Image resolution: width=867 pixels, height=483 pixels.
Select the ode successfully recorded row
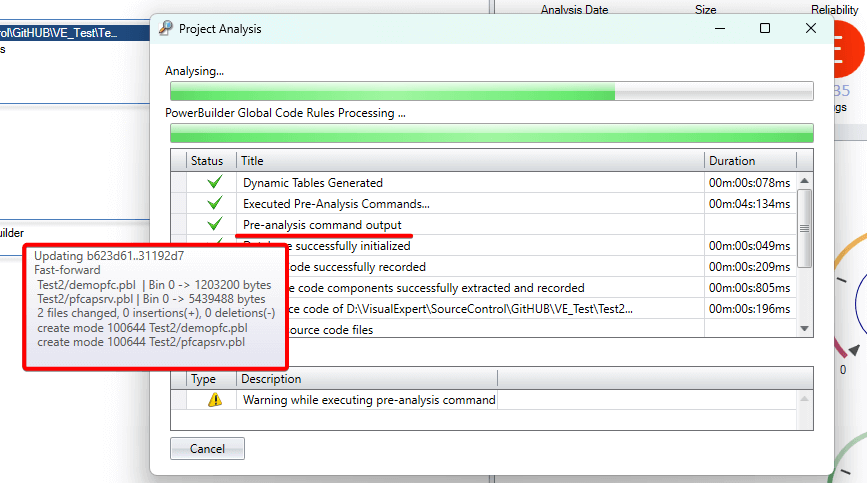(x=542, y=266)
